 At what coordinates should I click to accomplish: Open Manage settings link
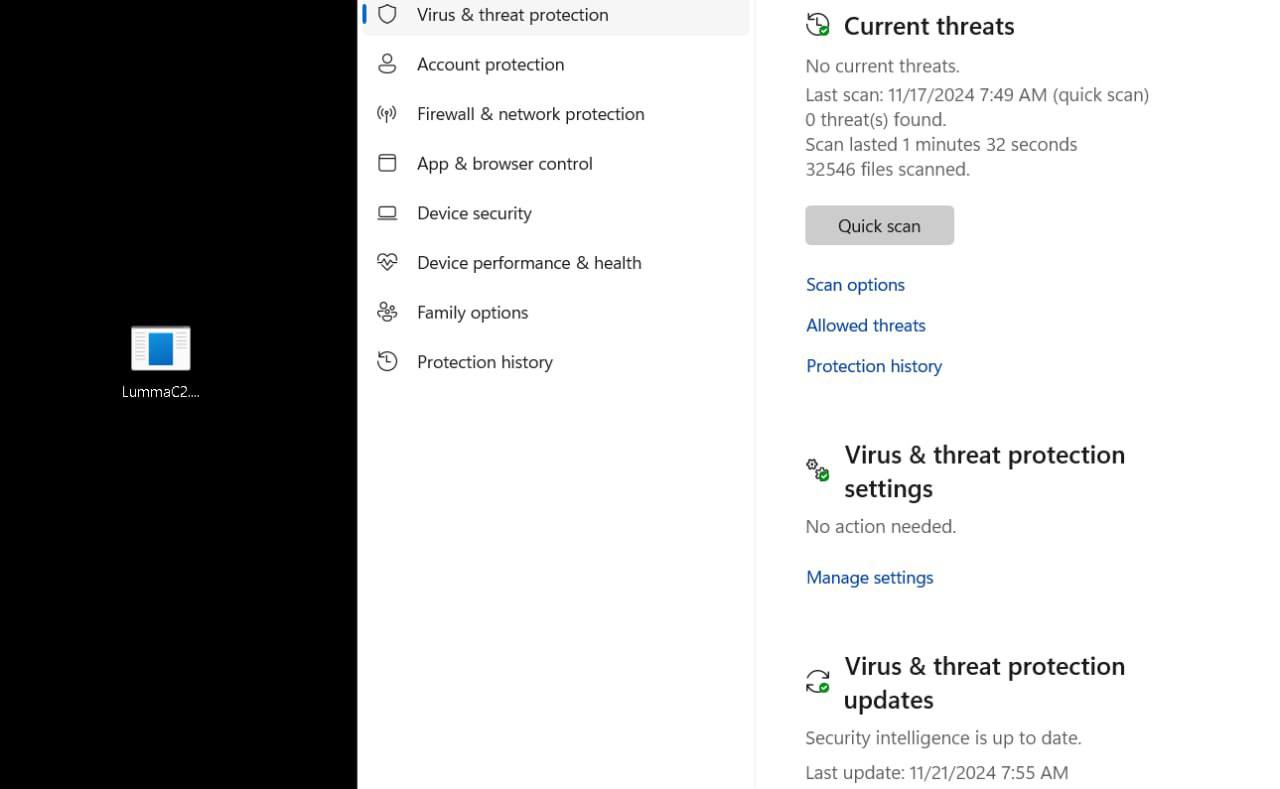(869, 577)
